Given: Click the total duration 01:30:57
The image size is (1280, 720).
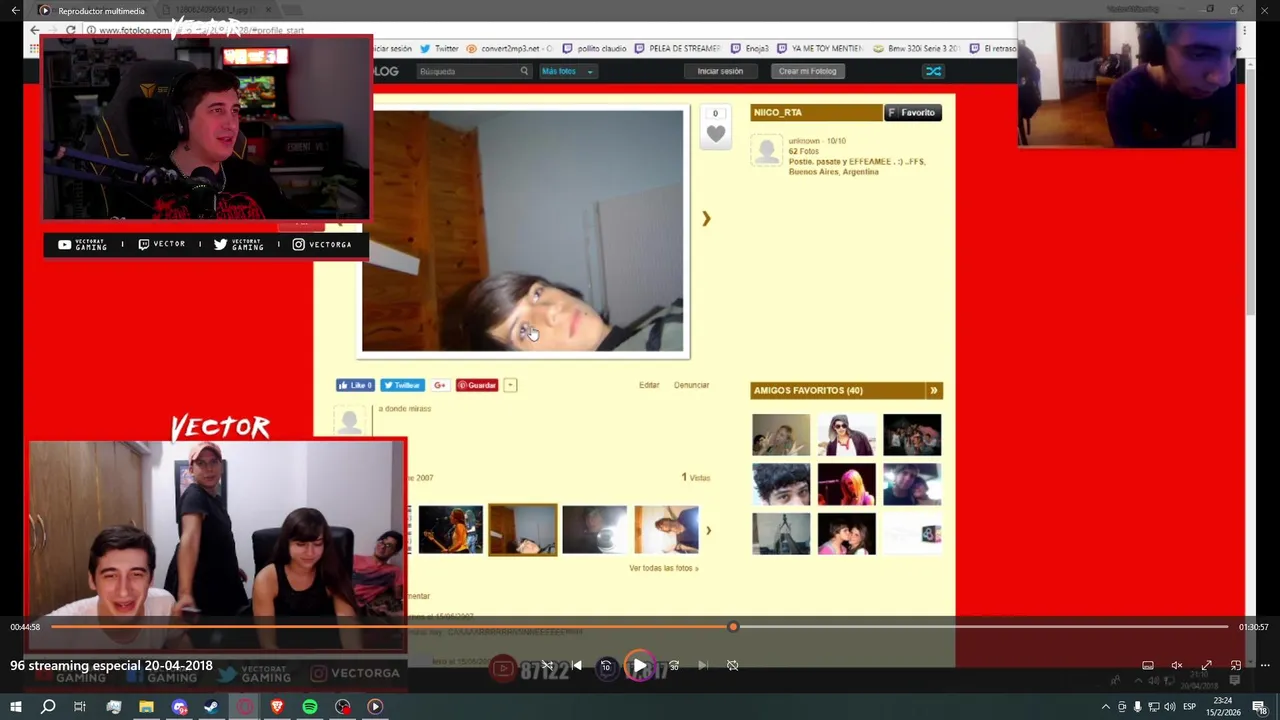Looking at the screenshot, I should coord(1254,627).
